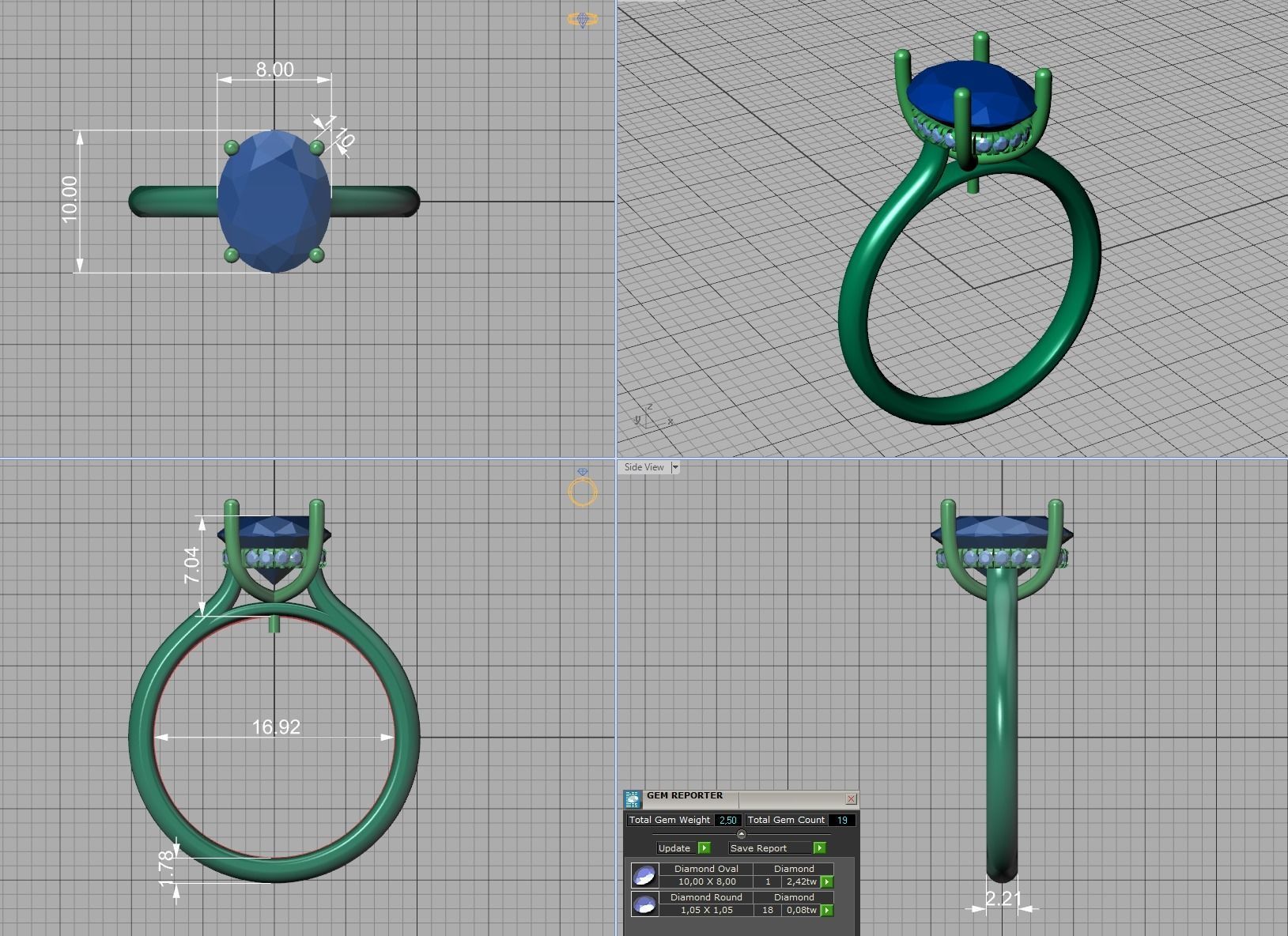This screenshot has height=936, width=1288.
Task: Click the green arrow next to Update
Action: pos(704,847)
